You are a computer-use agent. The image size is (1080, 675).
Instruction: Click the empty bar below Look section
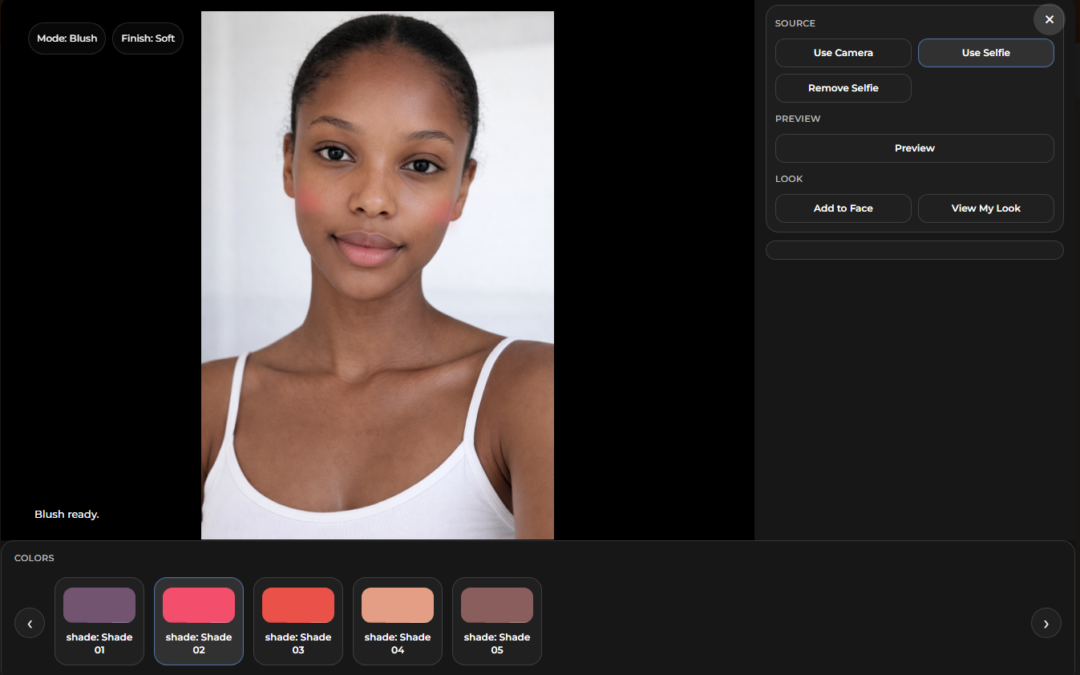click(x=914, y=250)
